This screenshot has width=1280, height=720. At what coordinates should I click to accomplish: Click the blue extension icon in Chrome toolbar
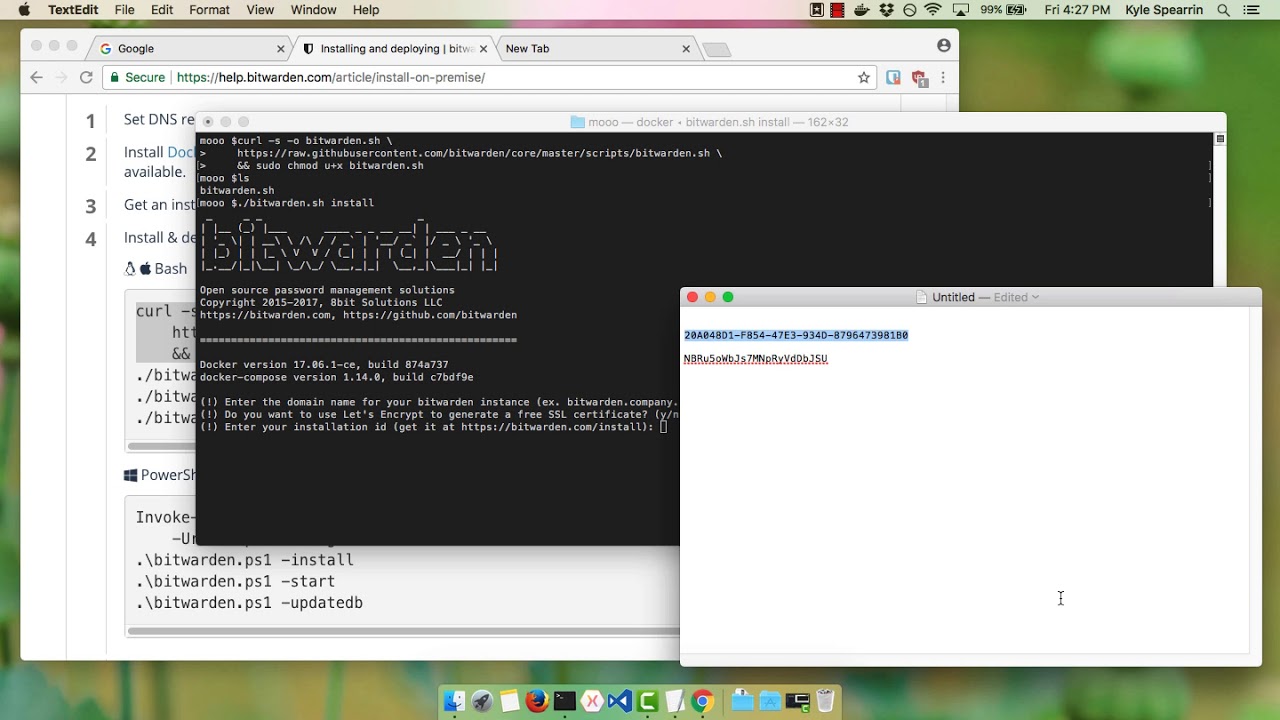894,77
